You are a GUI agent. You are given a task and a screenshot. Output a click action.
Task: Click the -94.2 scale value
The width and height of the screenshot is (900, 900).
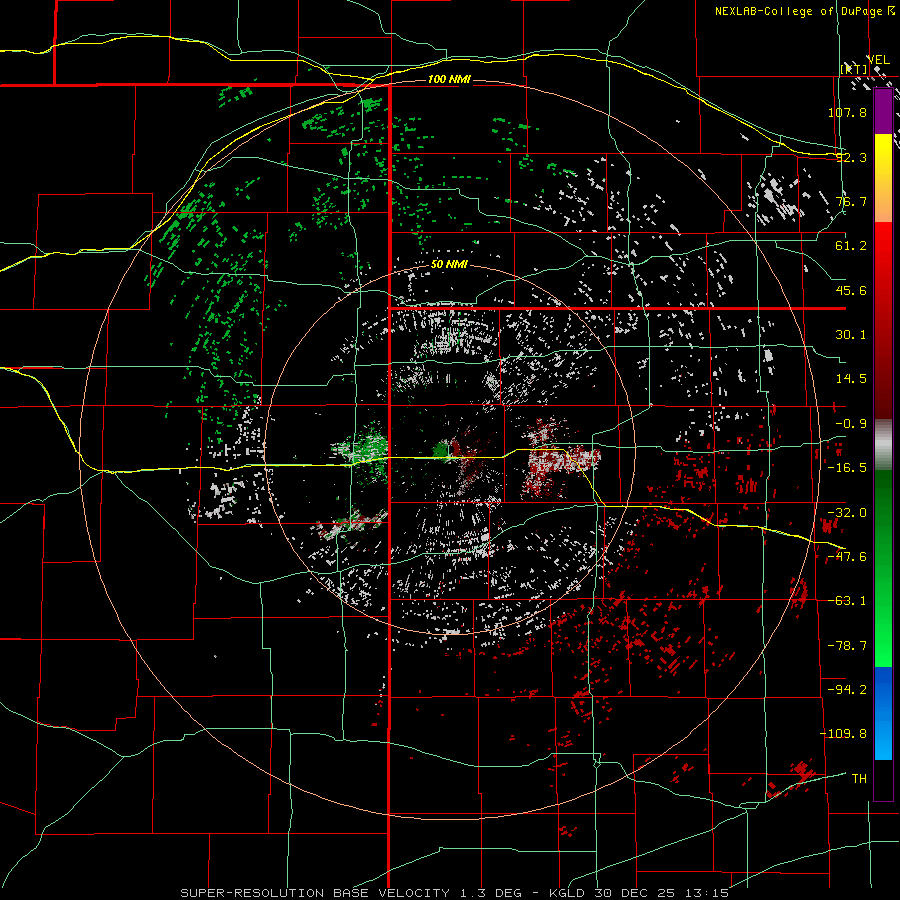(x=847, y=690)
